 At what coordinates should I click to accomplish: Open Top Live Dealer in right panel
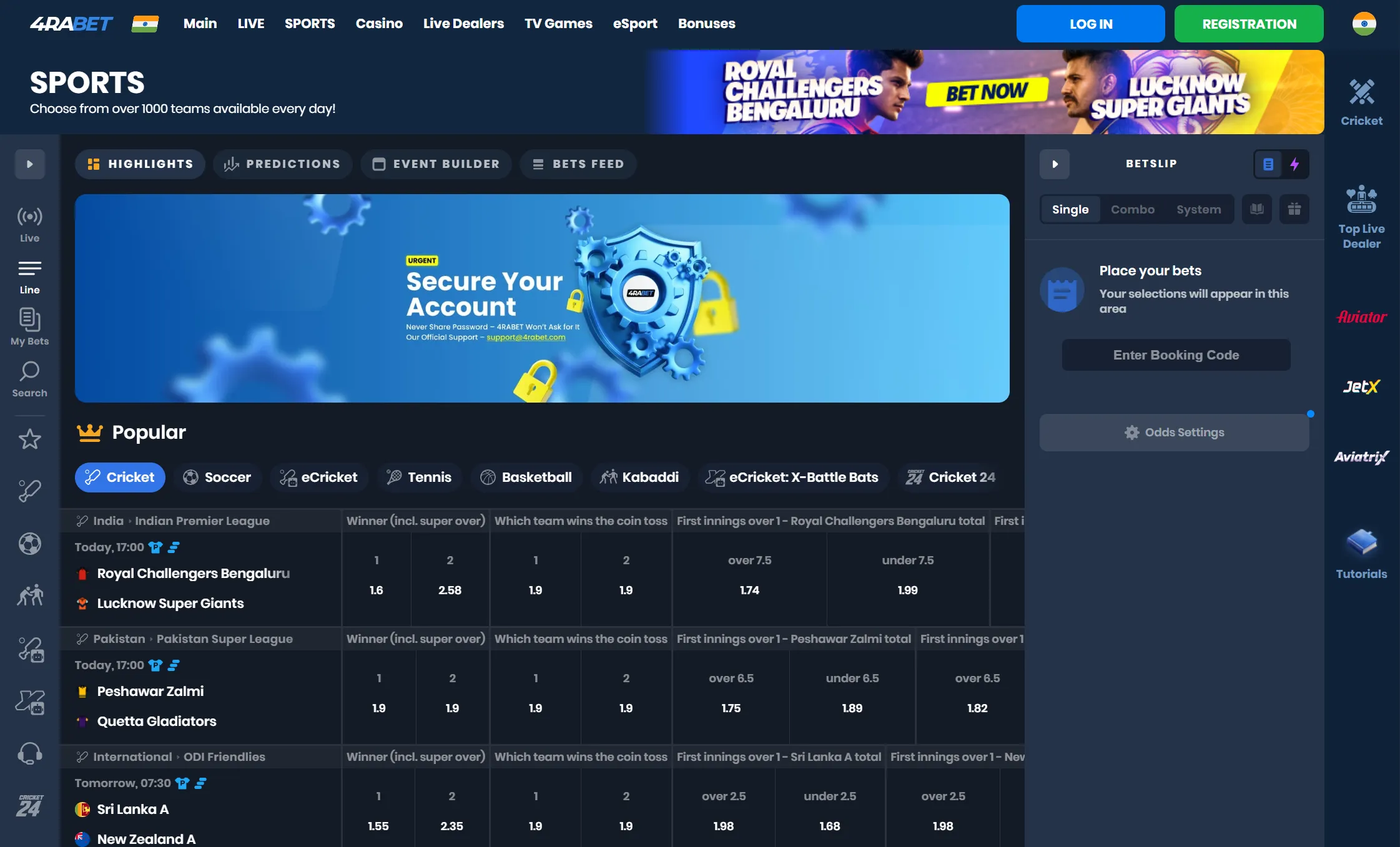point(1361,217)
